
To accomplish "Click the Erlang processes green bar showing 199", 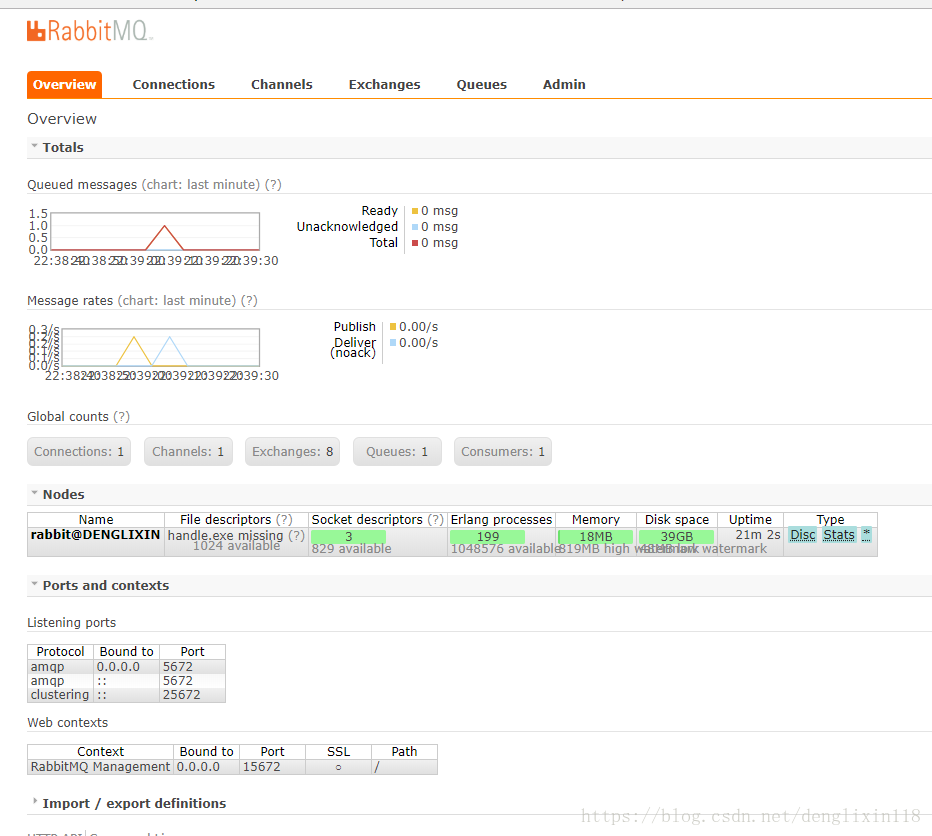I will click(x=487, y=537).
